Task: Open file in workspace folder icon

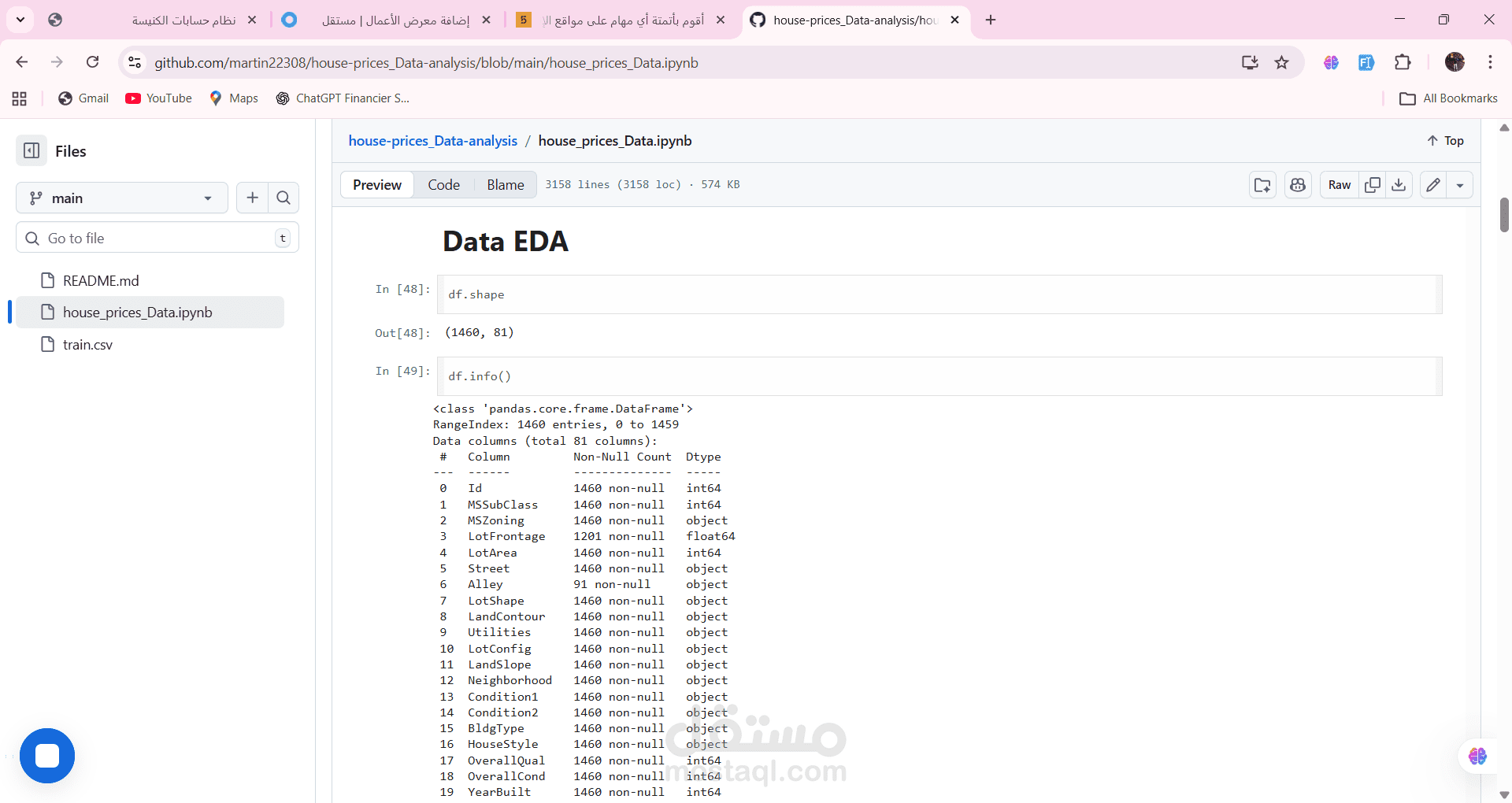Action: pos(1262,185)
